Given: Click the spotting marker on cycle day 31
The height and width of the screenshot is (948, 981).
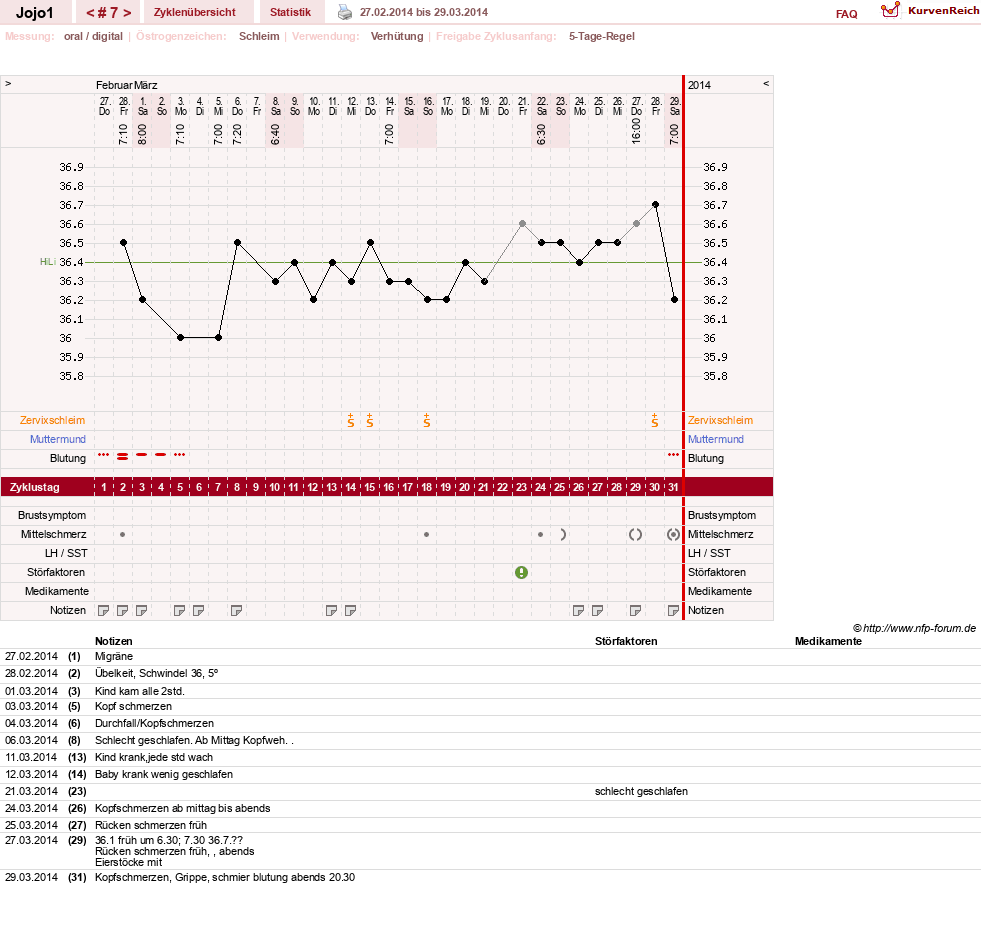Looking at the screenshot, I should pos(673,455).
